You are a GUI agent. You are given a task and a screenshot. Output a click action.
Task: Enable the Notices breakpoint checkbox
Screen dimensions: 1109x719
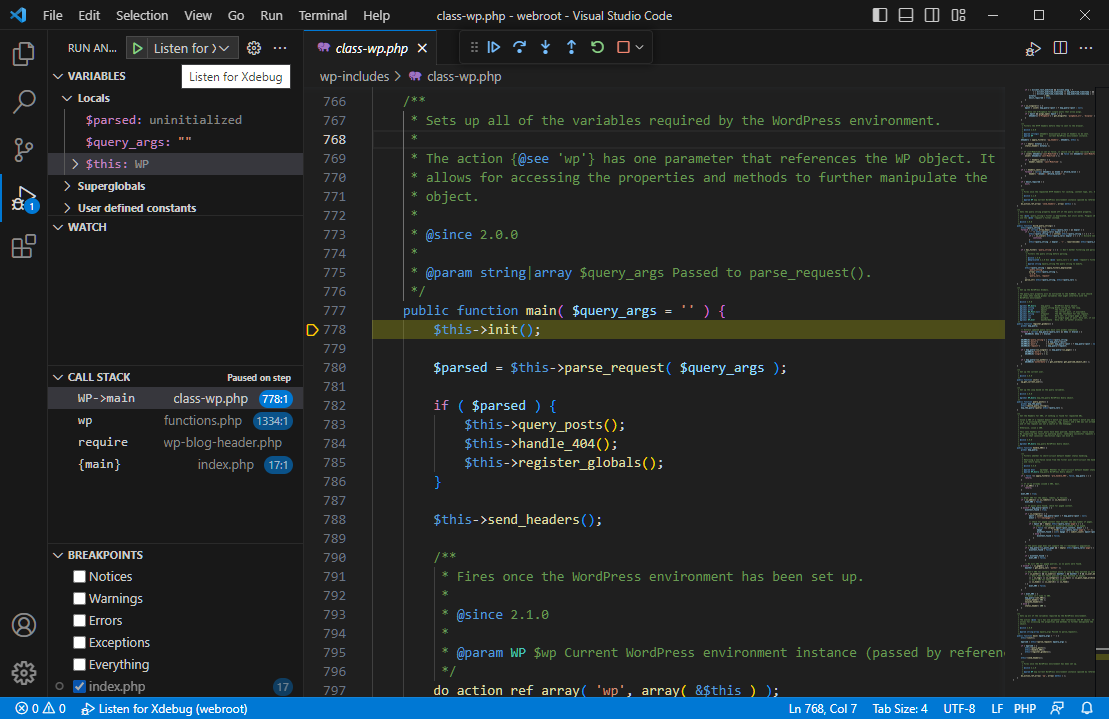click(x=79, y=576)
